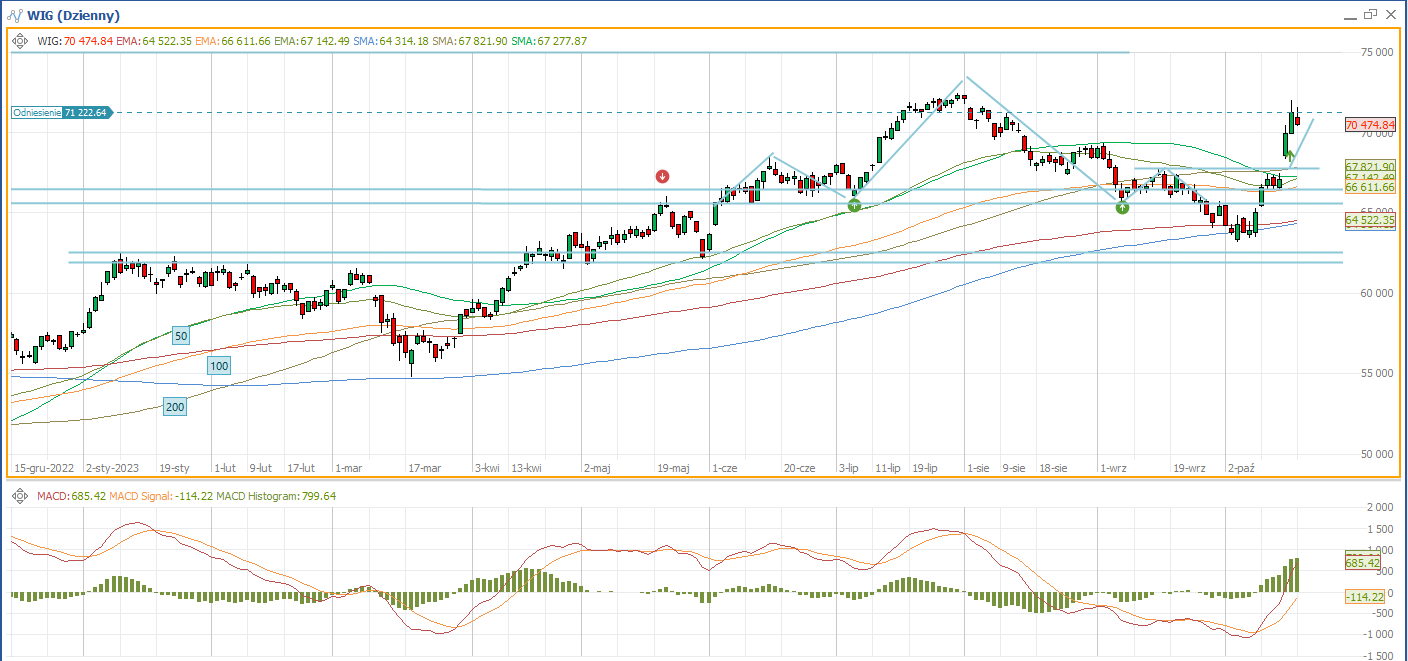1408x661 pixels.
Task: Select the moving average label 100
Action: [219, 367]
